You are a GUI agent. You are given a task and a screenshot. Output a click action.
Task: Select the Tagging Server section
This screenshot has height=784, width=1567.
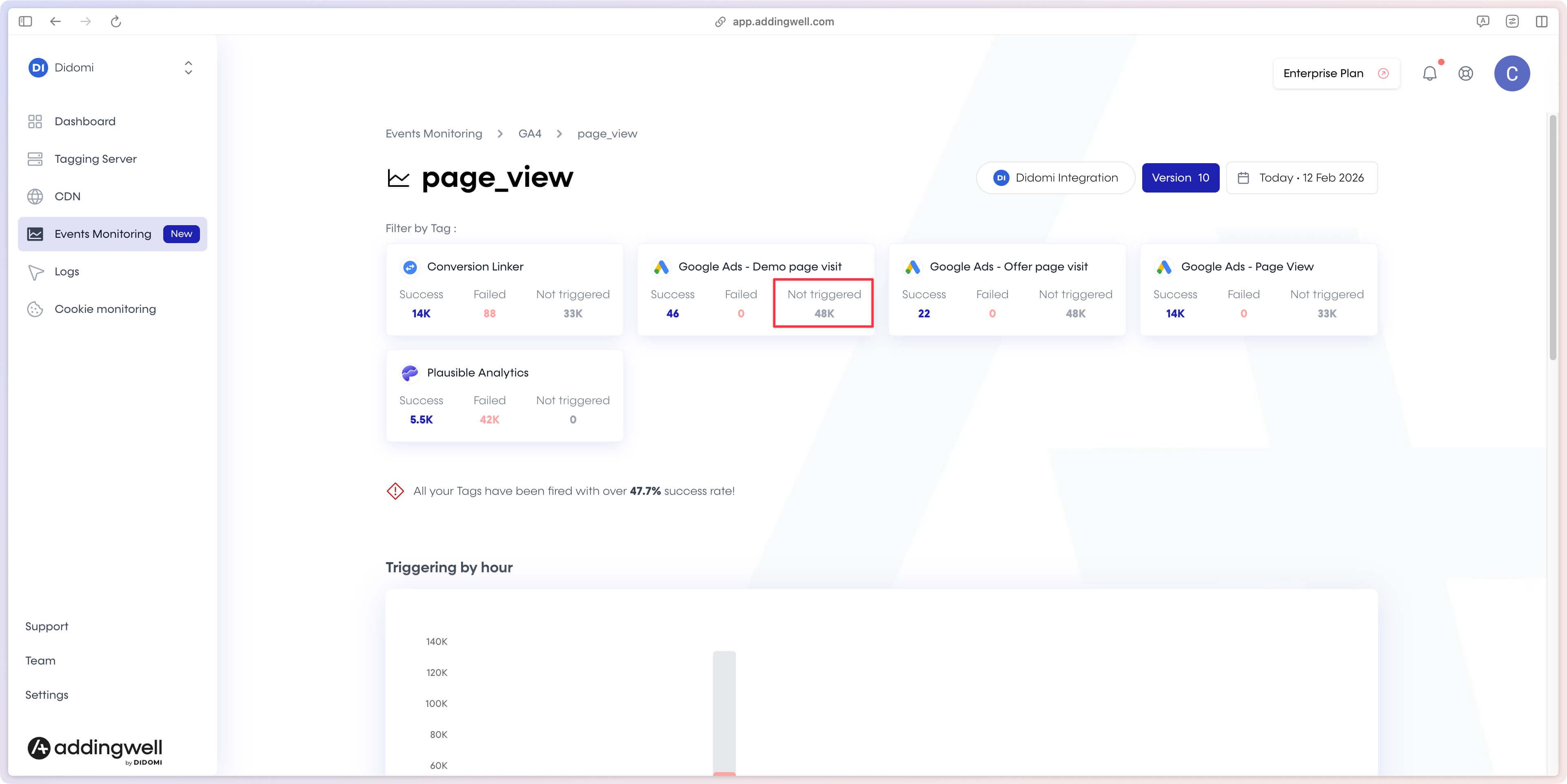[95, 159]
